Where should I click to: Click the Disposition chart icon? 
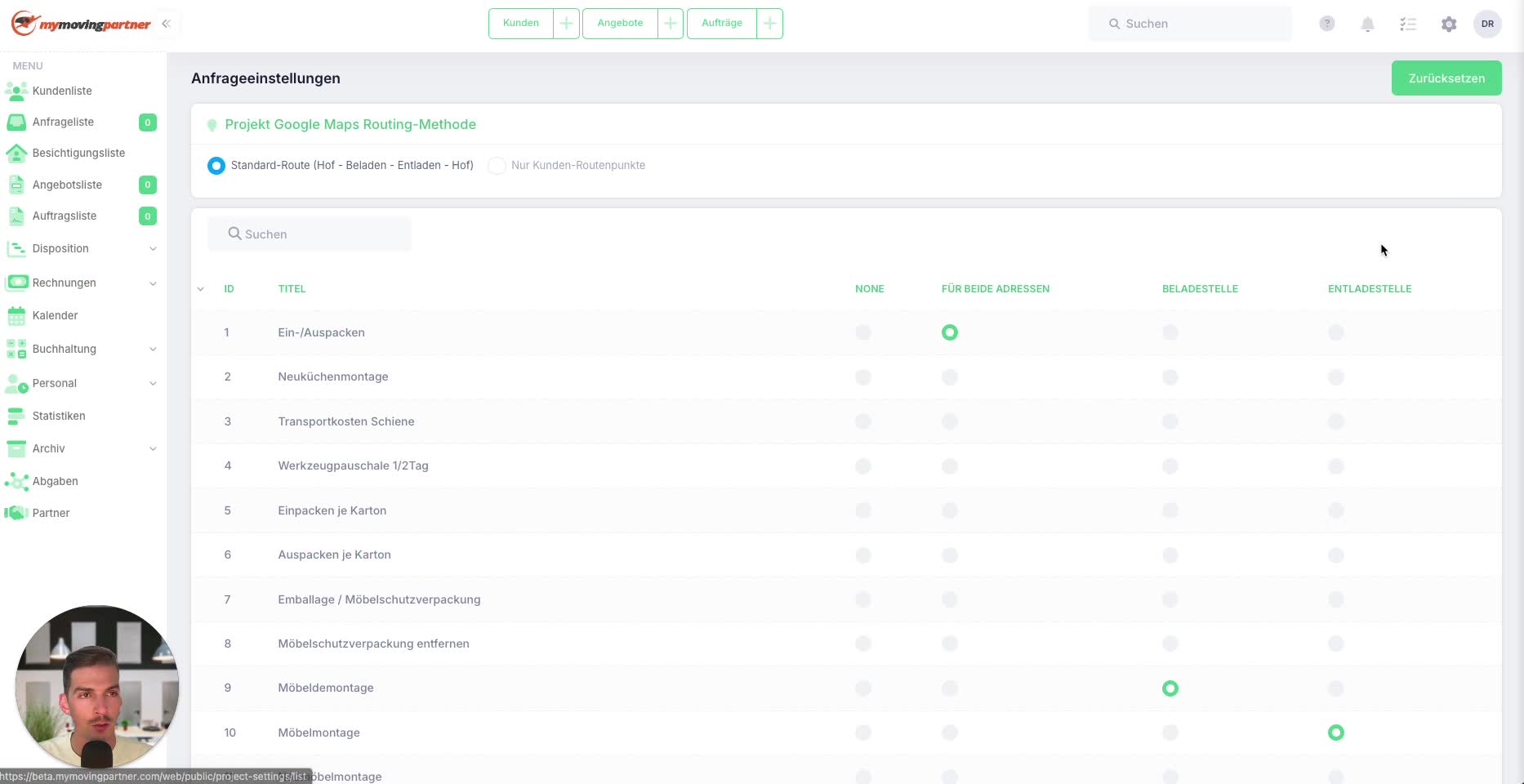pos(16,248)
